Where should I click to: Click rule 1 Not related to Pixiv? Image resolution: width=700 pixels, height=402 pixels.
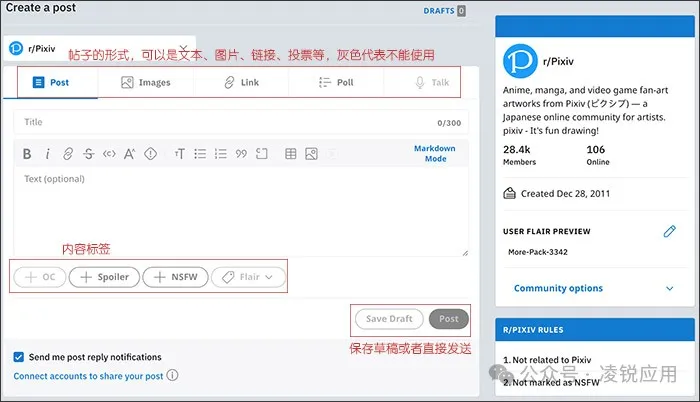(x=547, y=360)
